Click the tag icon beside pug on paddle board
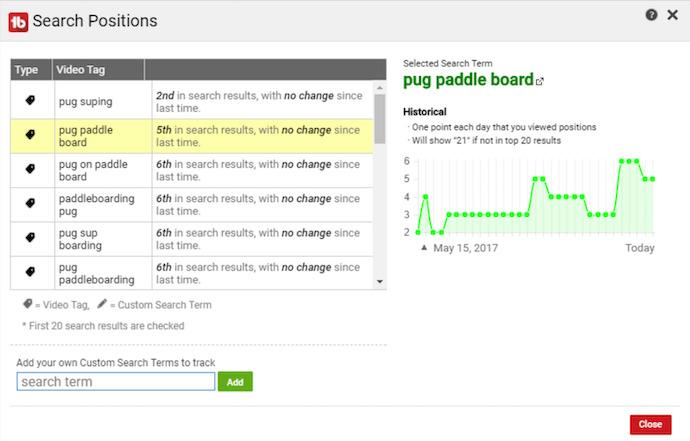This screenshot has height=441, width=690. 30,170
